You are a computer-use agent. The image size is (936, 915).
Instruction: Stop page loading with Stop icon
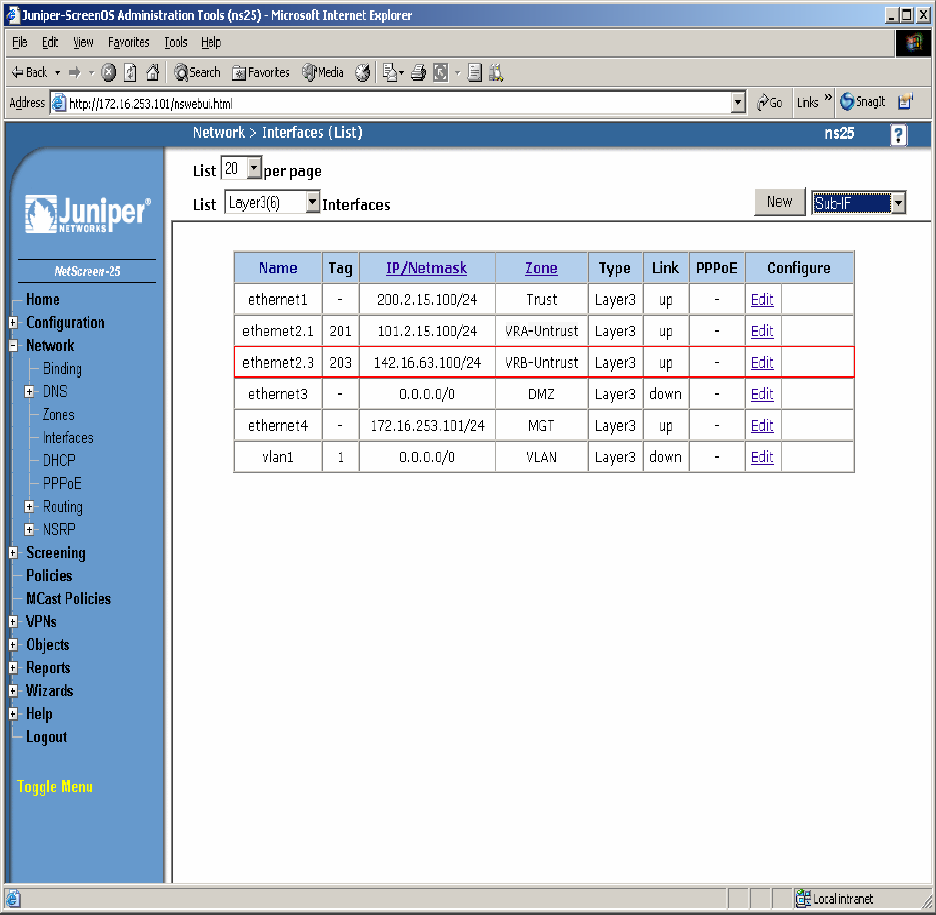pos(108,73)
